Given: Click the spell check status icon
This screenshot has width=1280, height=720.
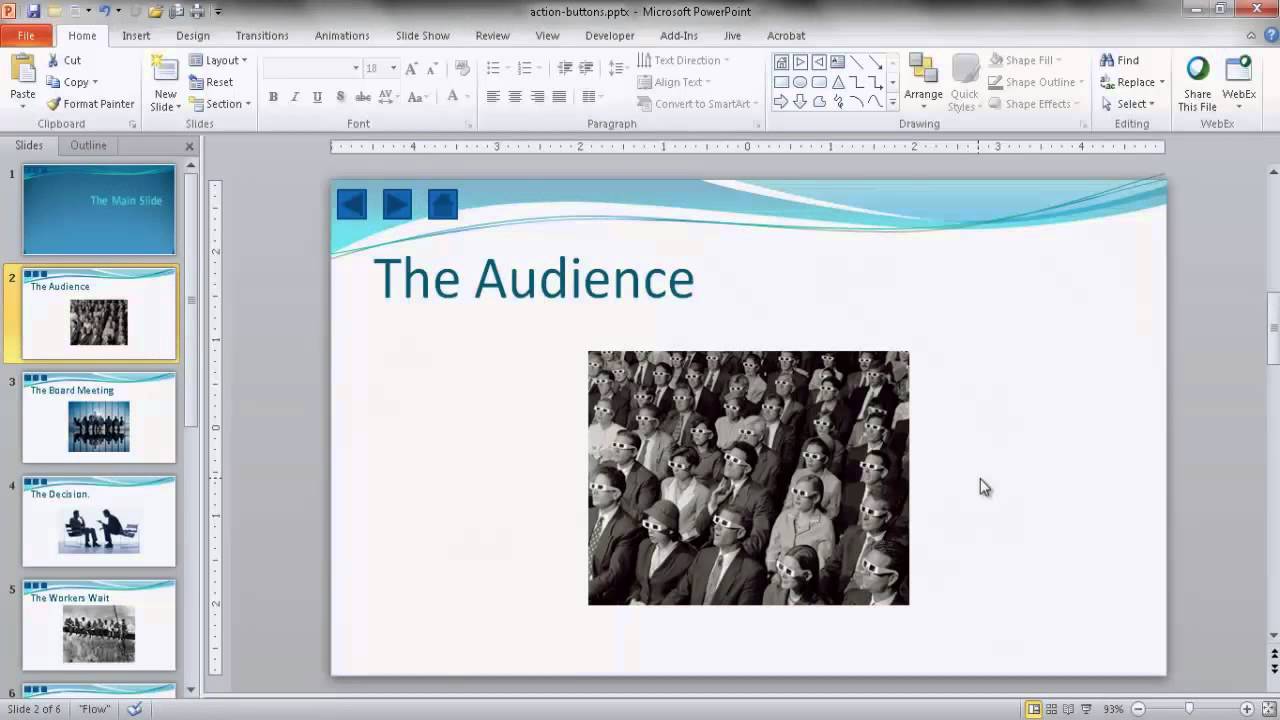Looking at the screenshot, I should tap(134, 709).
